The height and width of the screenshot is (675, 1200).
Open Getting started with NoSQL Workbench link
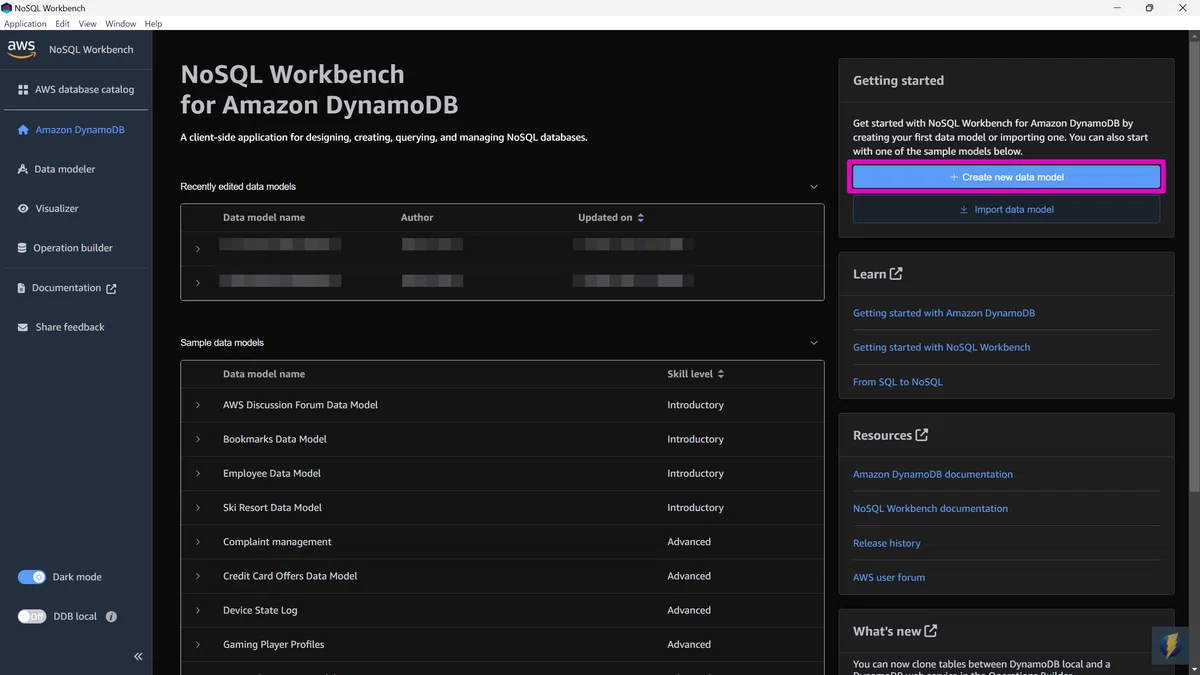point(941,347)
